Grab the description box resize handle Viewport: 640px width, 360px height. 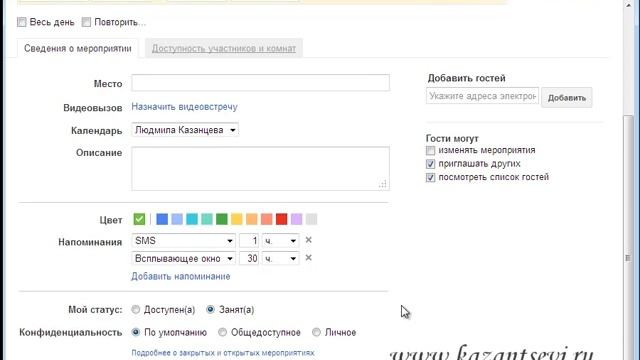click(x=383, y=184)
